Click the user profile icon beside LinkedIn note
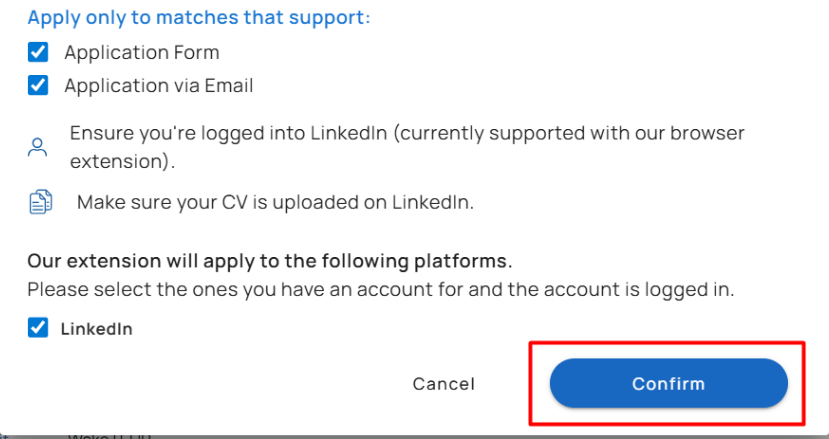 (x=37, y=148)
